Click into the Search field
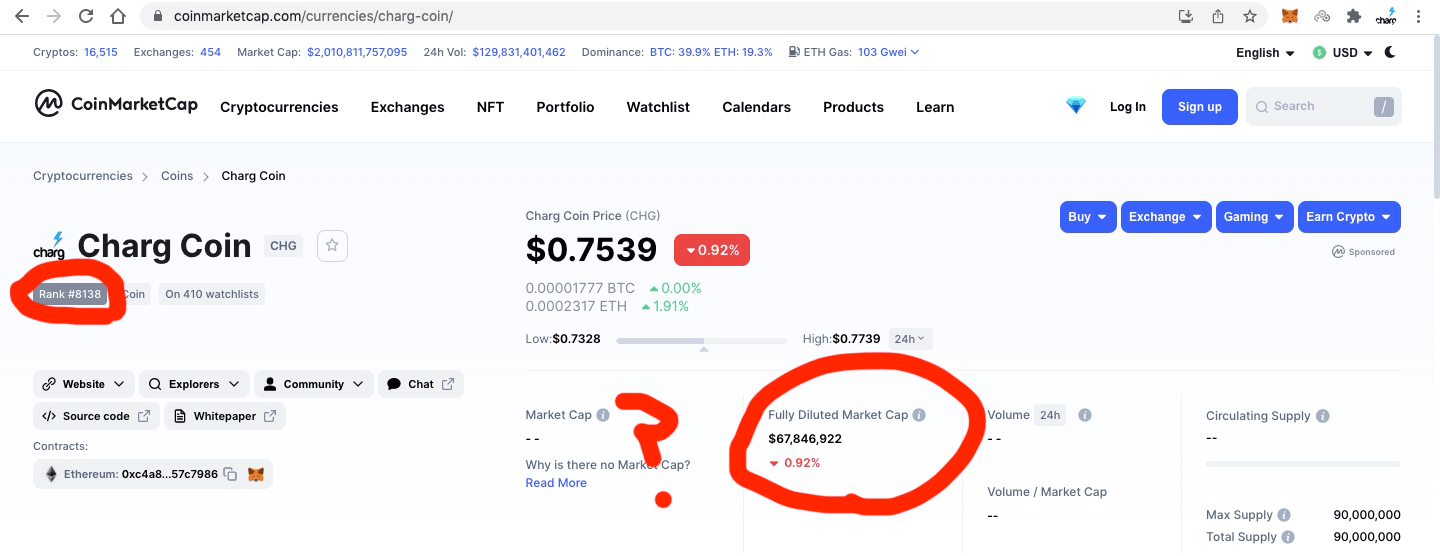This screenshot has width=1440, height=556. (x=1324, y=106)
